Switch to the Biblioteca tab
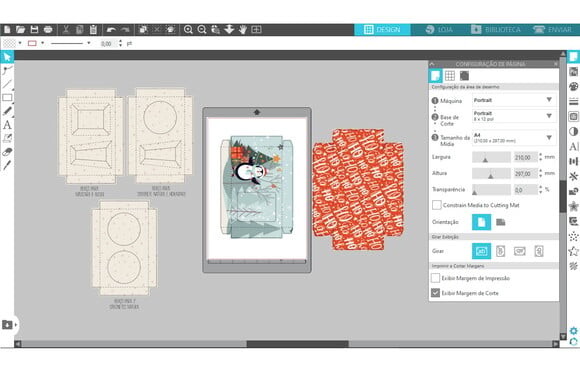Image resolution: width=580 pixels, height=369 pixels. coord(496,30)
